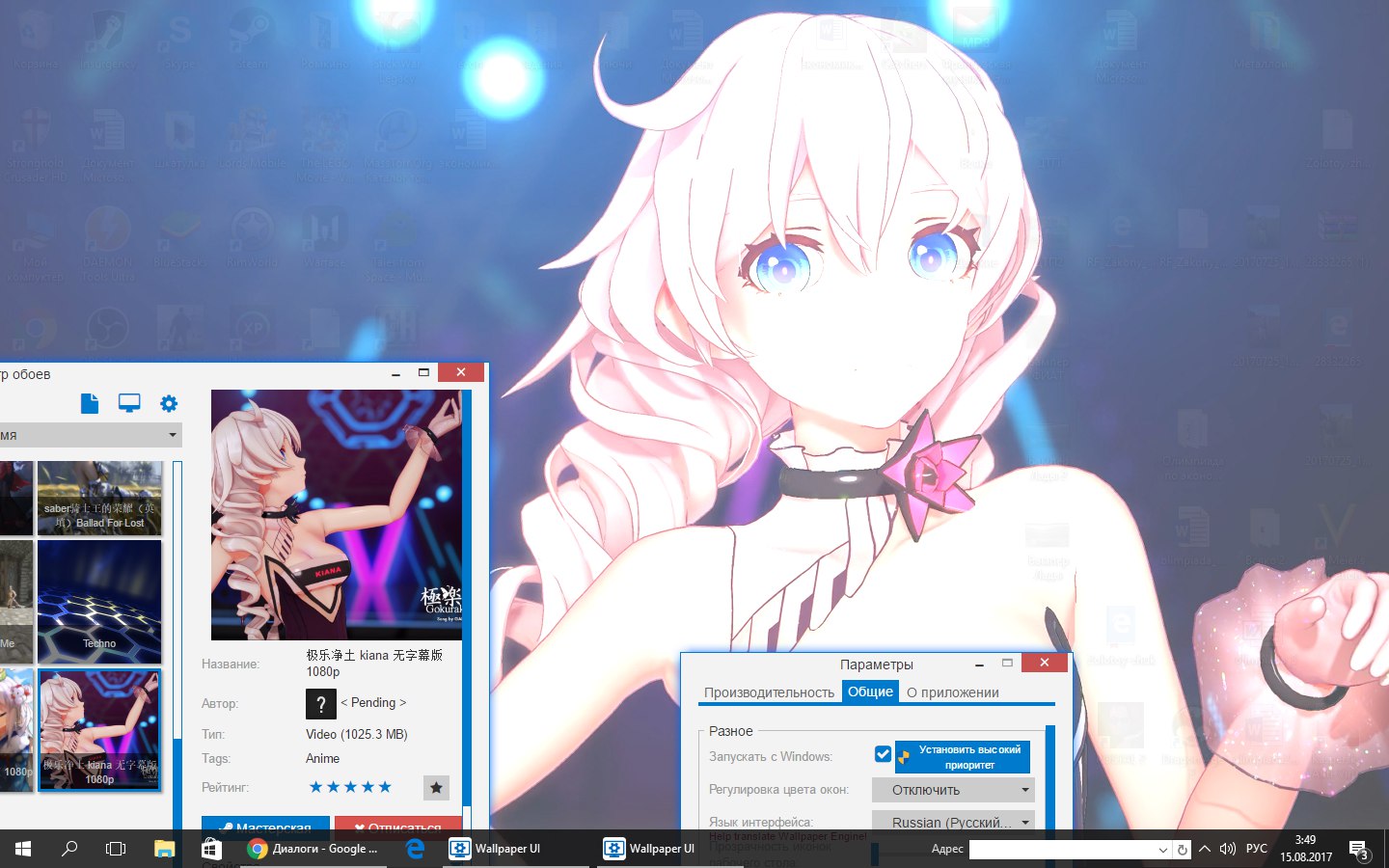Click the author question mark avatar
Screen dimensions: 1389x868
coord(320,704)
